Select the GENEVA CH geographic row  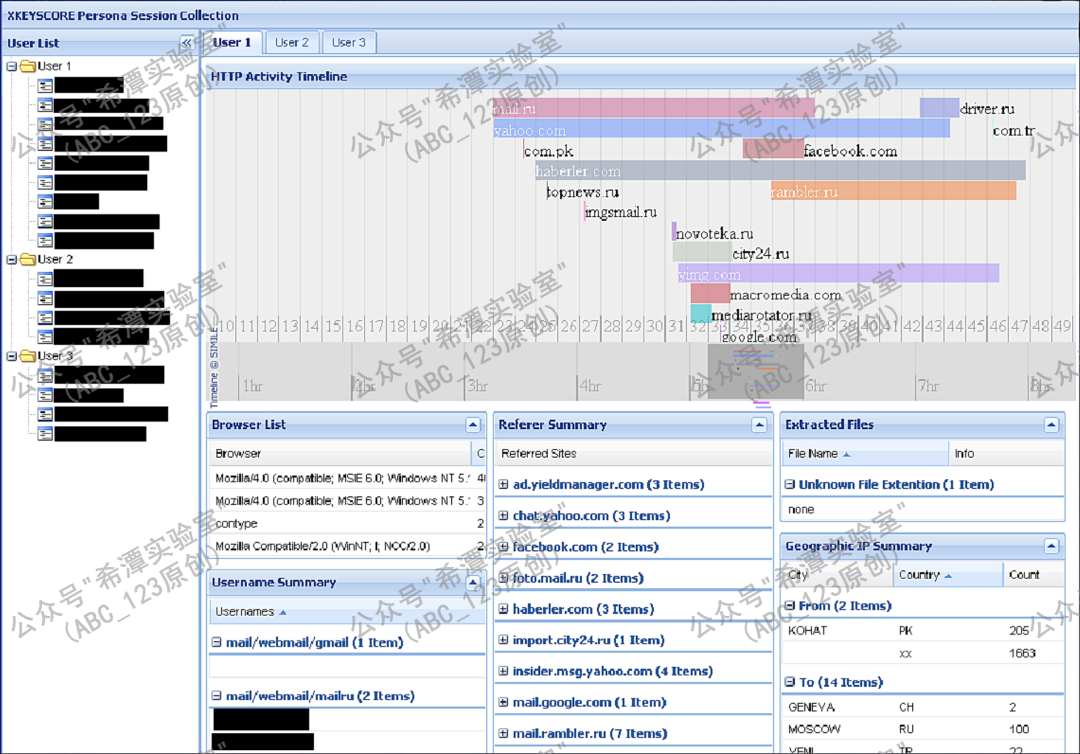(922, 707)
